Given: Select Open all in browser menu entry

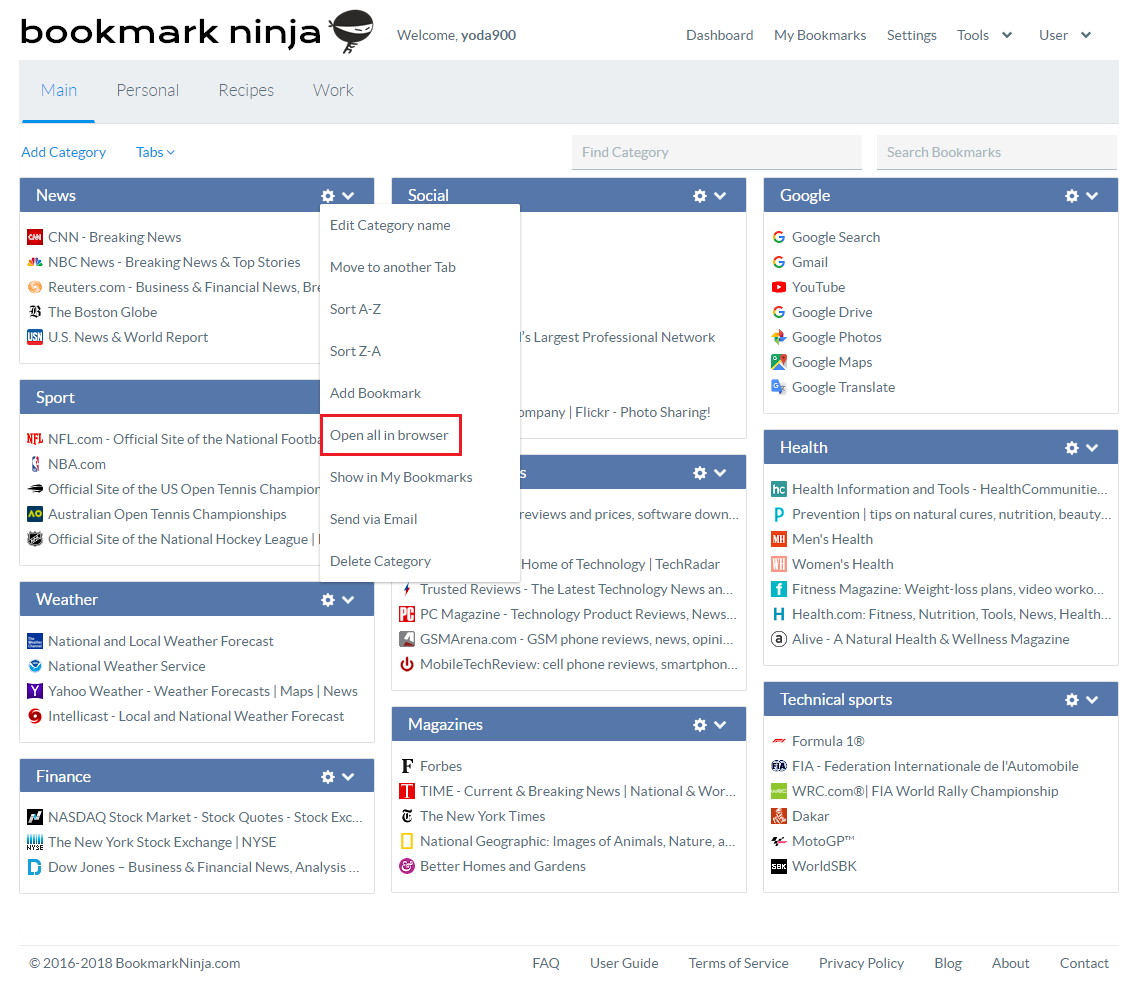Looking at the screenshot, I should [390, 434].
